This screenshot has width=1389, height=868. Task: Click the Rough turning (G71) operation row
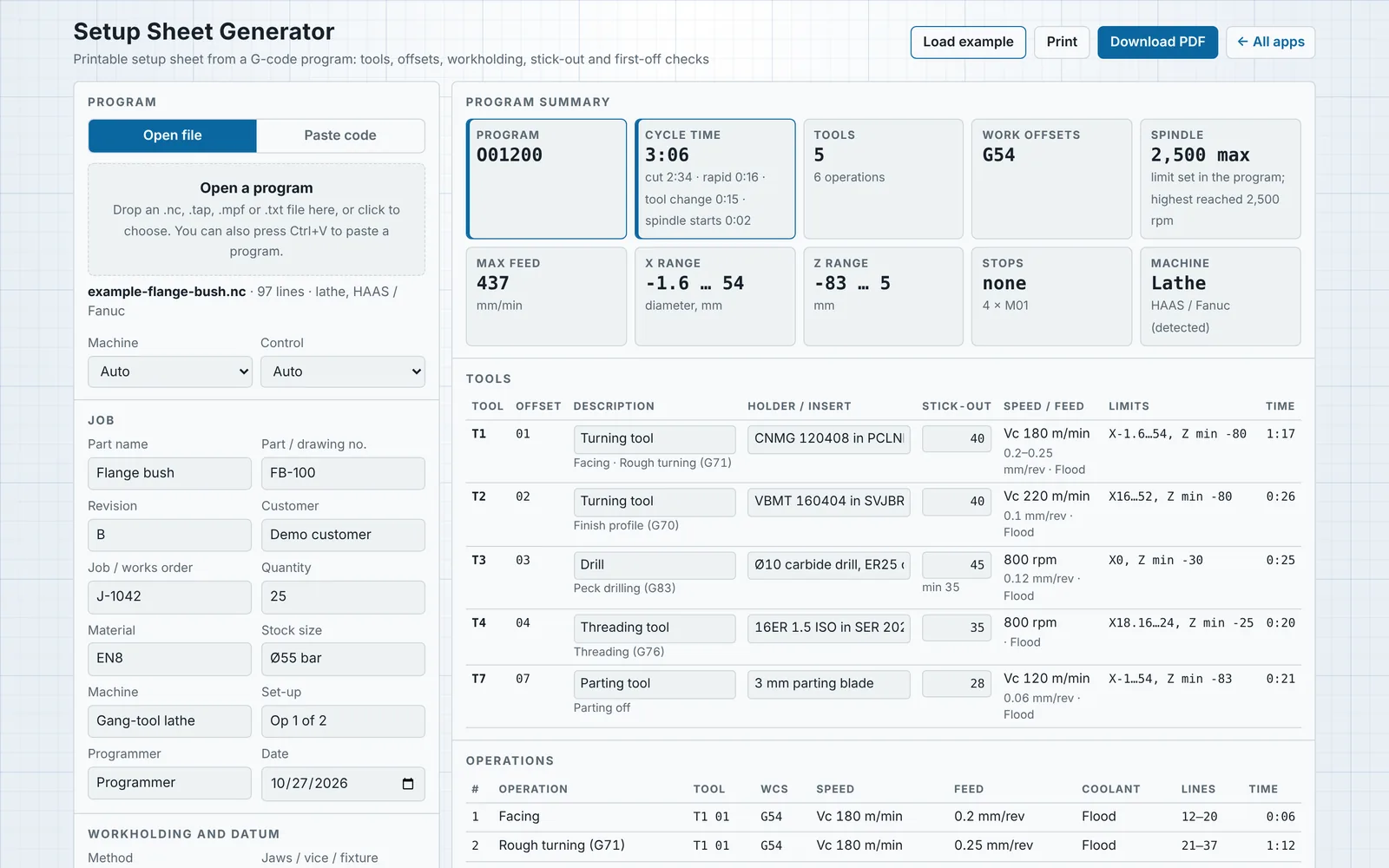[x=884, y=845]
